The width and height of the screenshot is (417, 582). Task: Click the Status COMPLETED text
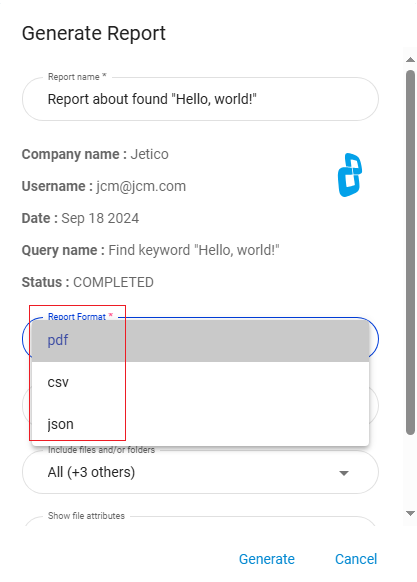[x=88, y=282]
